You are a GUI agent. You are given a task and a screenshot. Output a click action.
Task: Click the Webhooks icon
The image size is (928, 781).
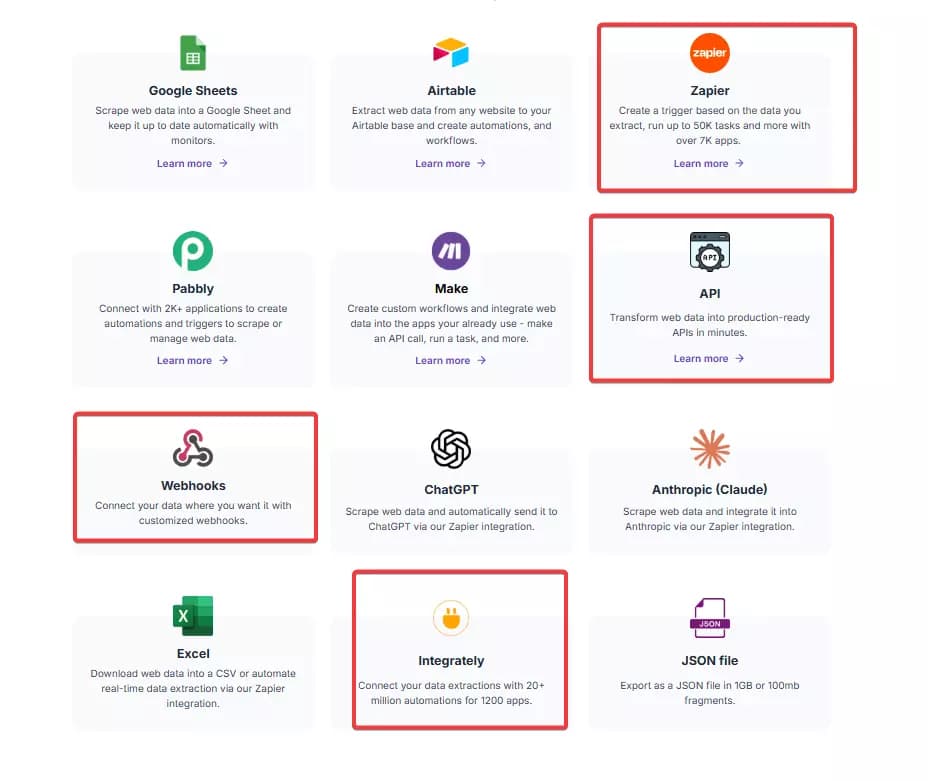pos(193,448)
